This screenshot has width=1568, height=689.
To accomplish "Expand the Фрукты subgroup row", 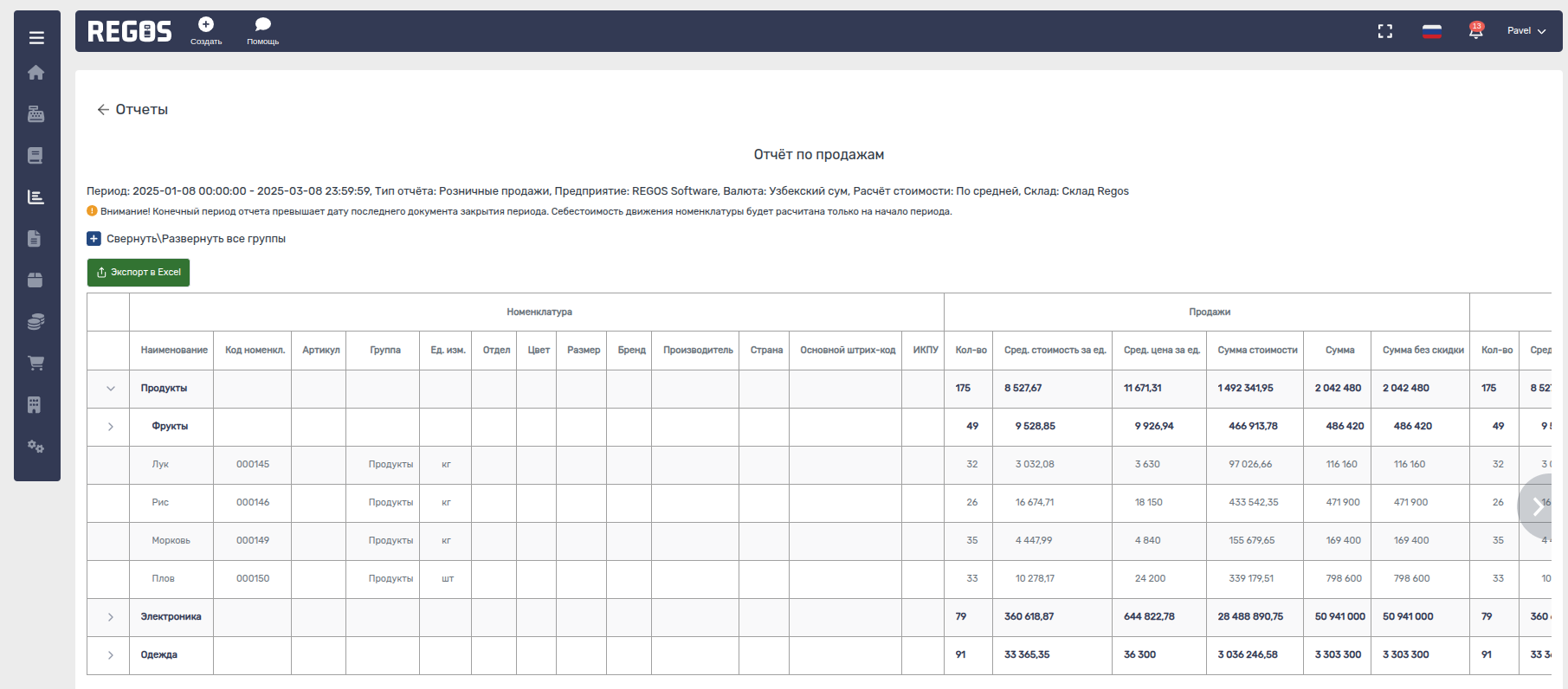I will point(111,427).
